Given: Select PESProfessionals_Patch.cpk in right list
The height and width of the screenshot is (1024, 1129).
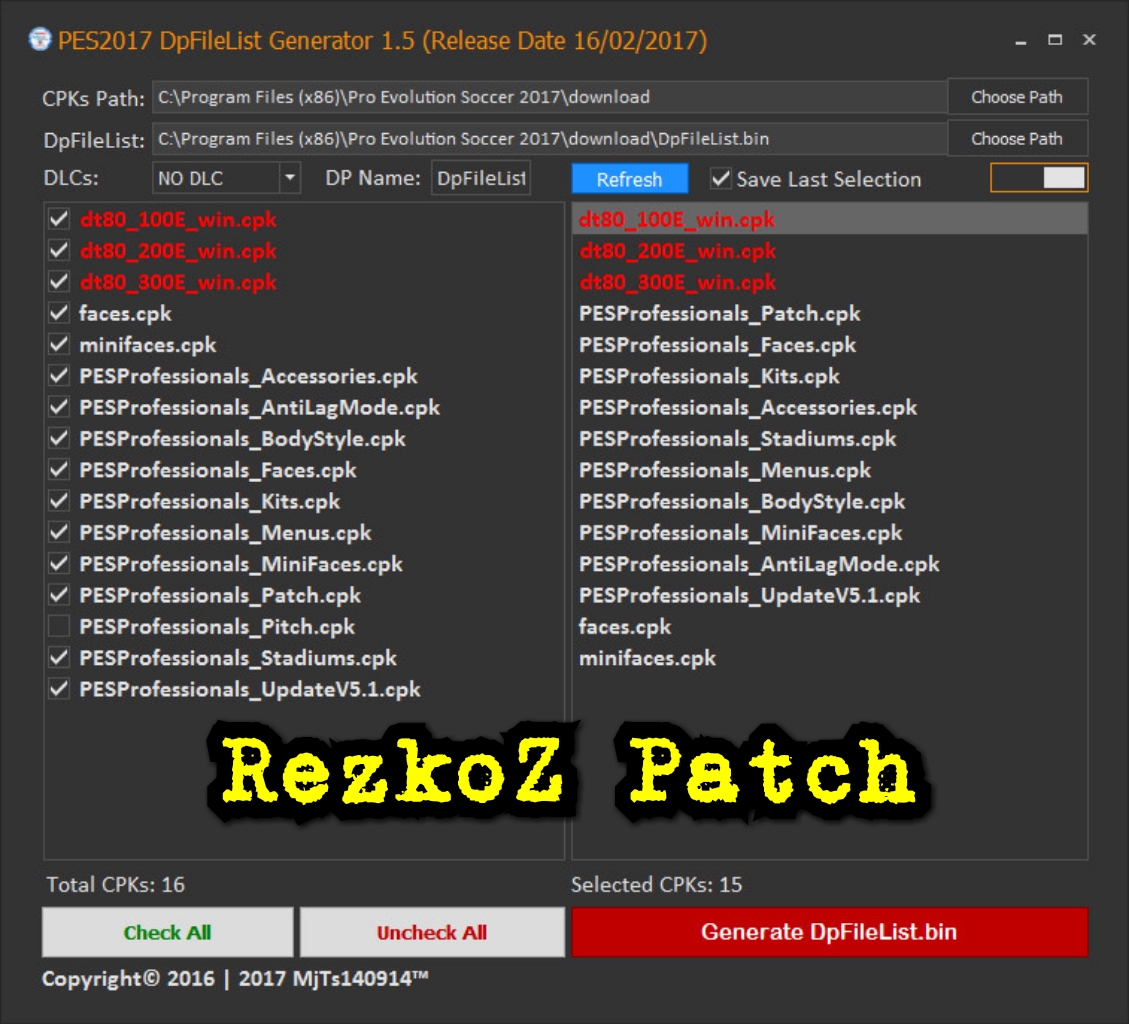Looking at the screenshot, I should click(829, 313).
